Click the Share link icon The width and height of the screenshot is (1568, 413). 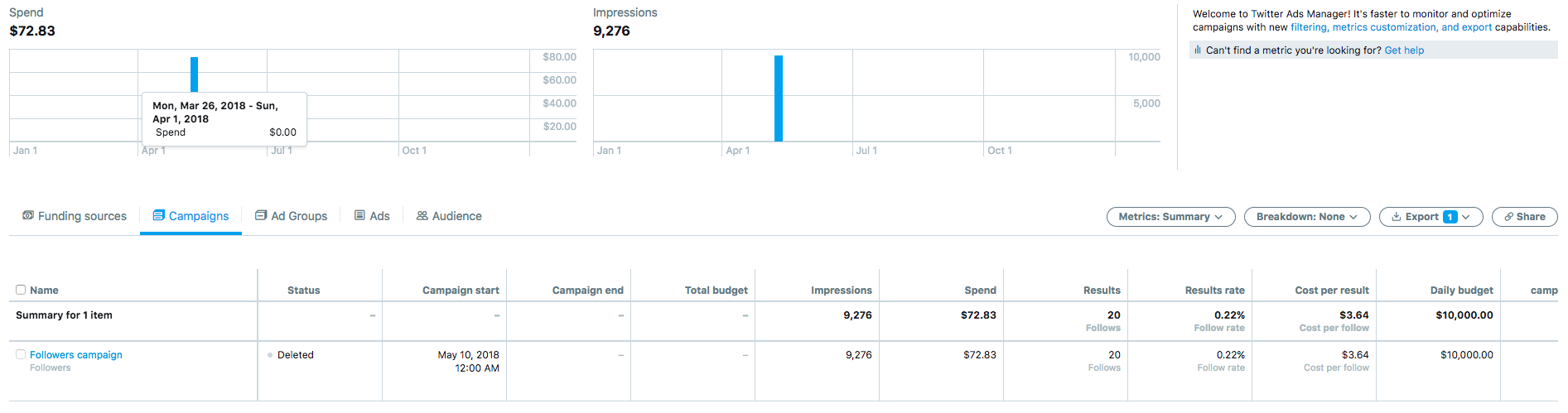click(1508, 217)
